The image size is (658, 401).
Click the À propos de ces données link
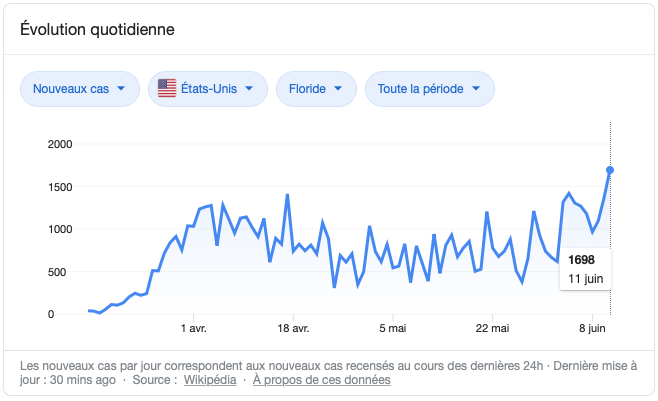(321, 380)
